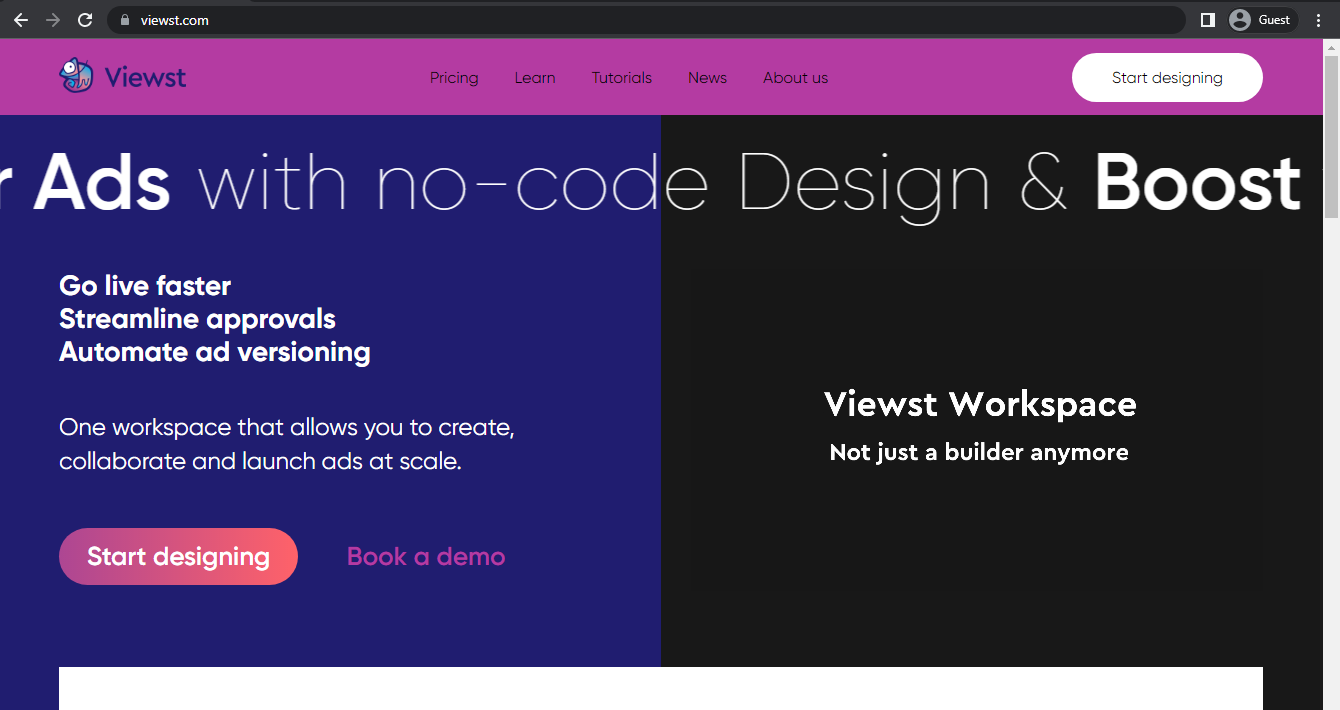
Task: Open the Pricing page
Action: click(x=454, y=78)
